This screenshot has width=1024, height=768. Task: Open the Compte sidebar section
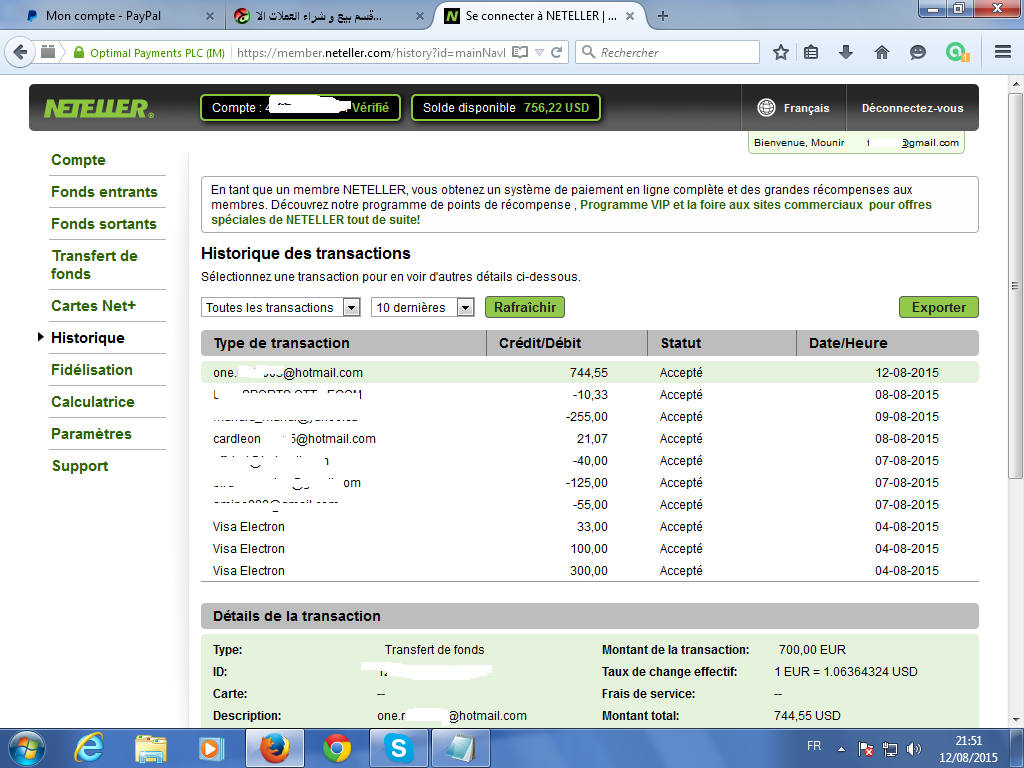pos(78,160)
